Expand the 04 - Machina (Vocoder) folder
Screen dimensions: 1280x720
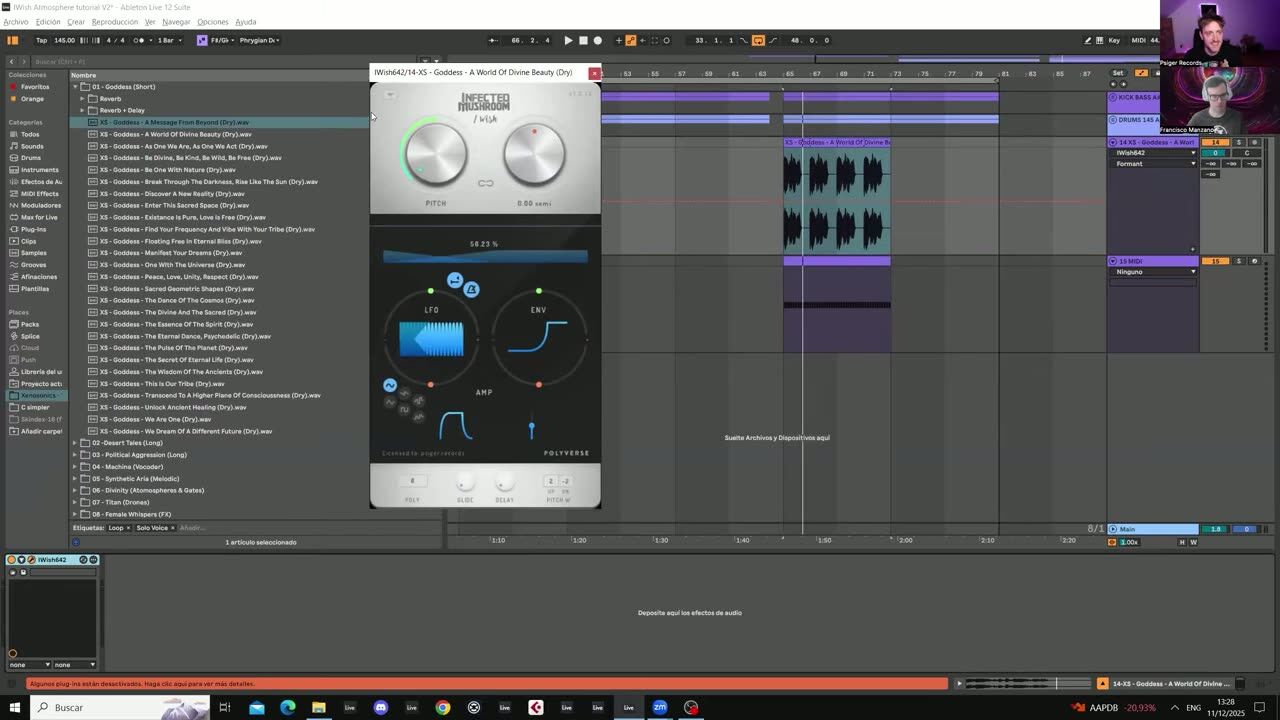(x=75, y=467)
